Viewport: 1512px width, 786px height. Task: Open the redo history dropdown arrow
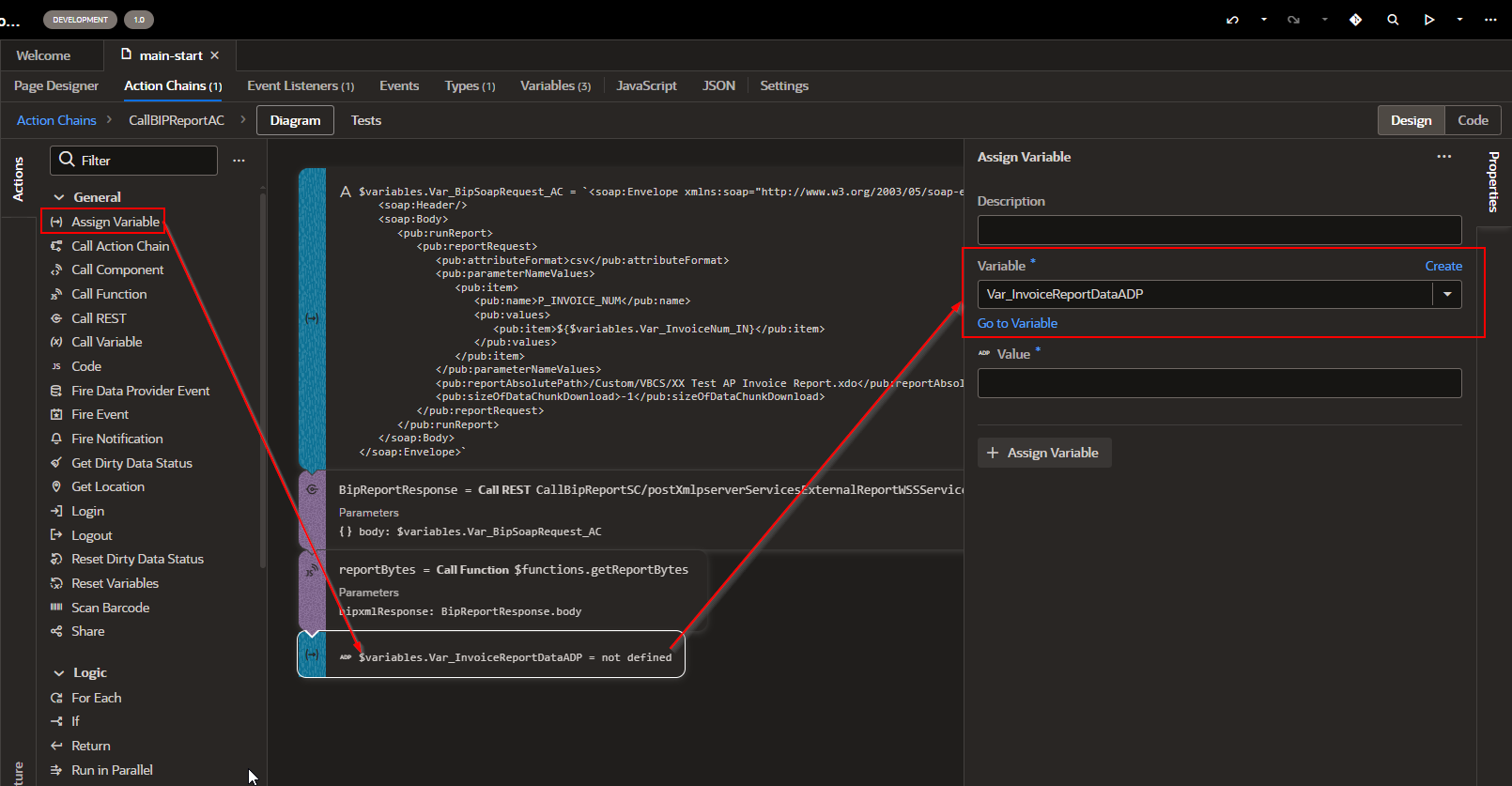(1325, 20)
